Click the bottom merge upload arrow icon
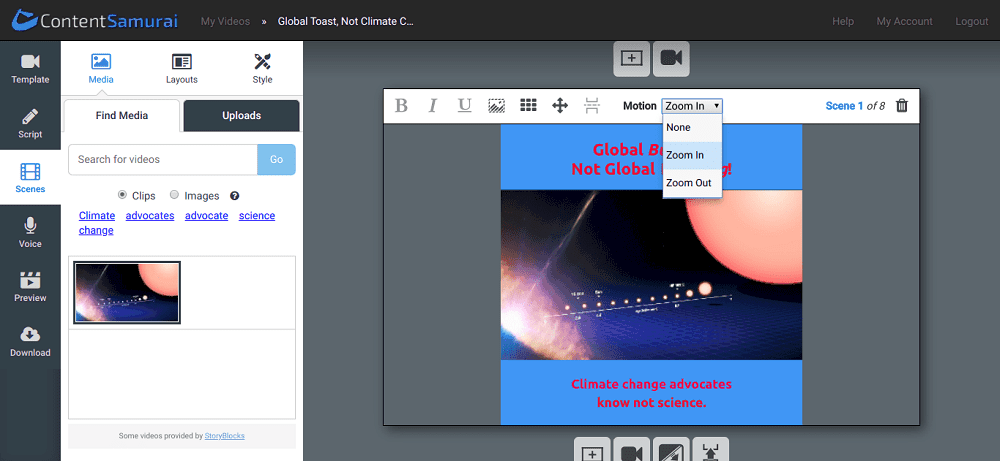Screen dimensions: 1000x461 (x=710, y=451)
